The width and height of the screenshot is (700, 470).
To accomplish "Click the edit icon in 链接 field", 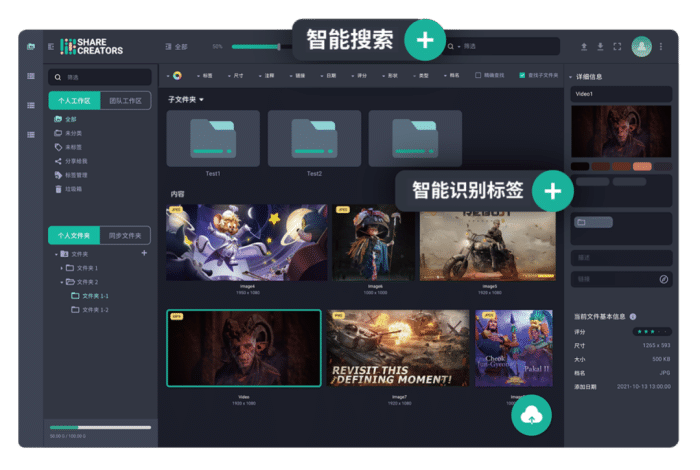I will [664, 279].
